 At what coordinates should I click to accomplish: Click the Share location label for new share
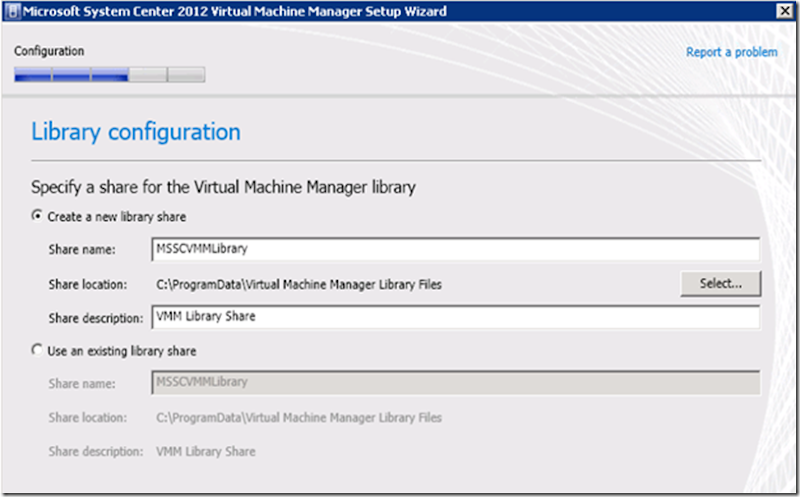[x=87, y=284]
